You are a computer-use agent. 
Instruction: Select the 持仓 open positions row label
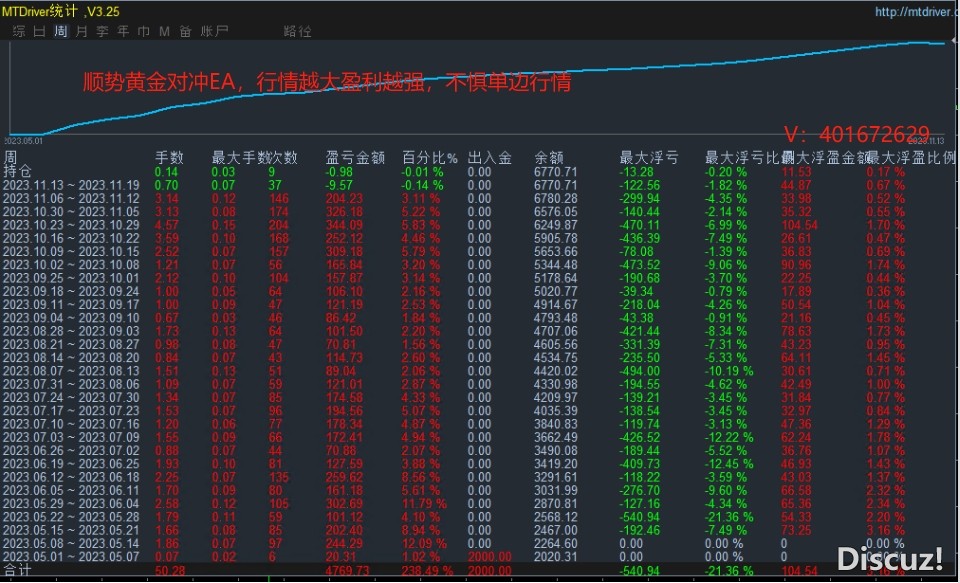[17, 171]
